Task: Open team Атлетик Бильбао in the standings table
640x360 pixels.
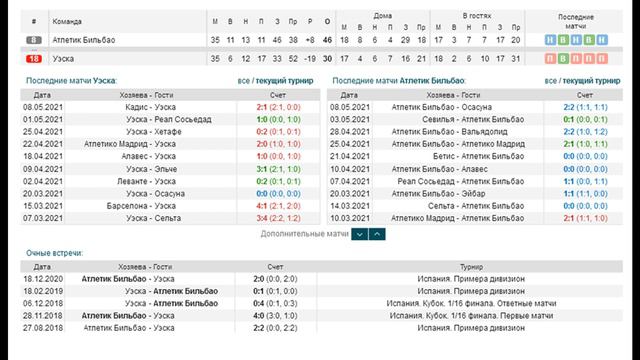Action: point(84,40)
